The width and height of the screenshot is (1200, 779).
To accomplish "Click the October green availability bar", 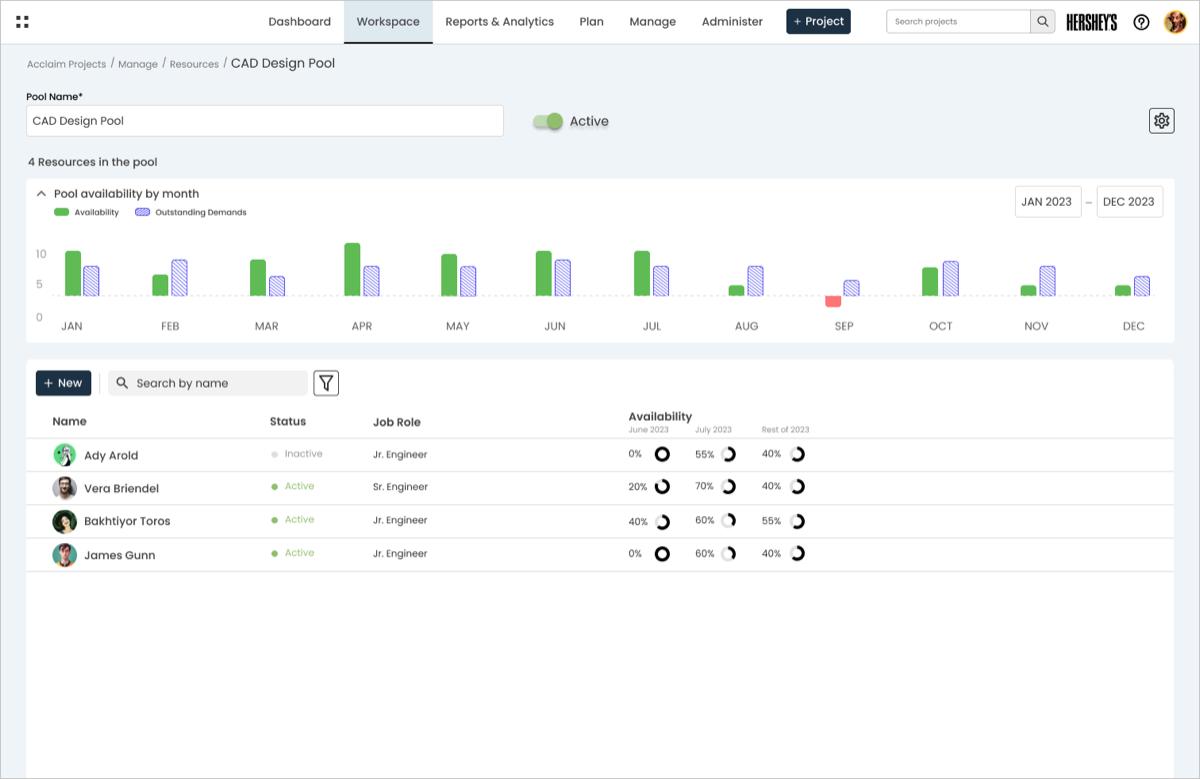I will [930, 282].
